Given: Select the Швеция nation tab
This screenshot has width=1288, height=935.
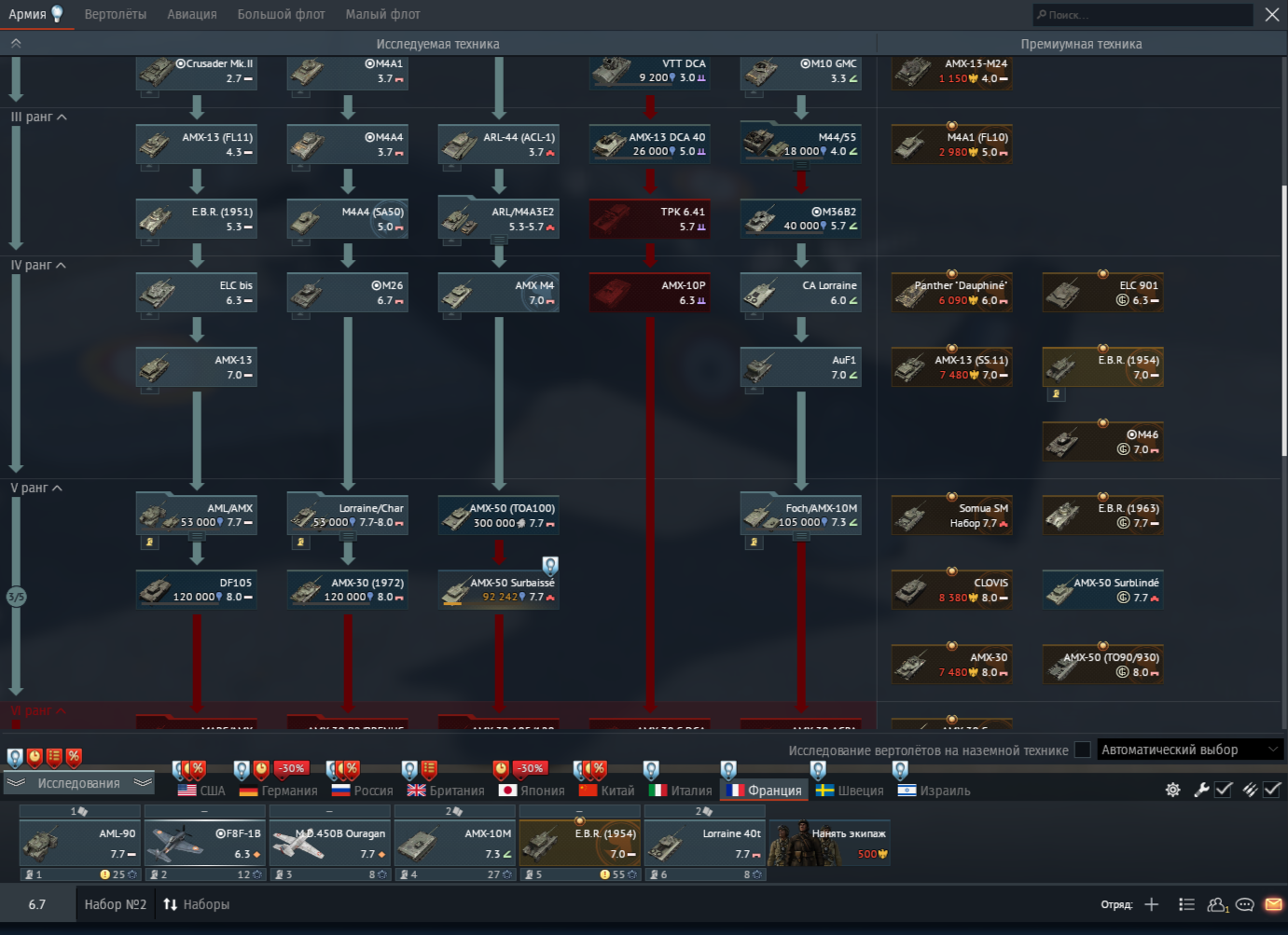Looking at the screenshot, I should coord(850,791).
